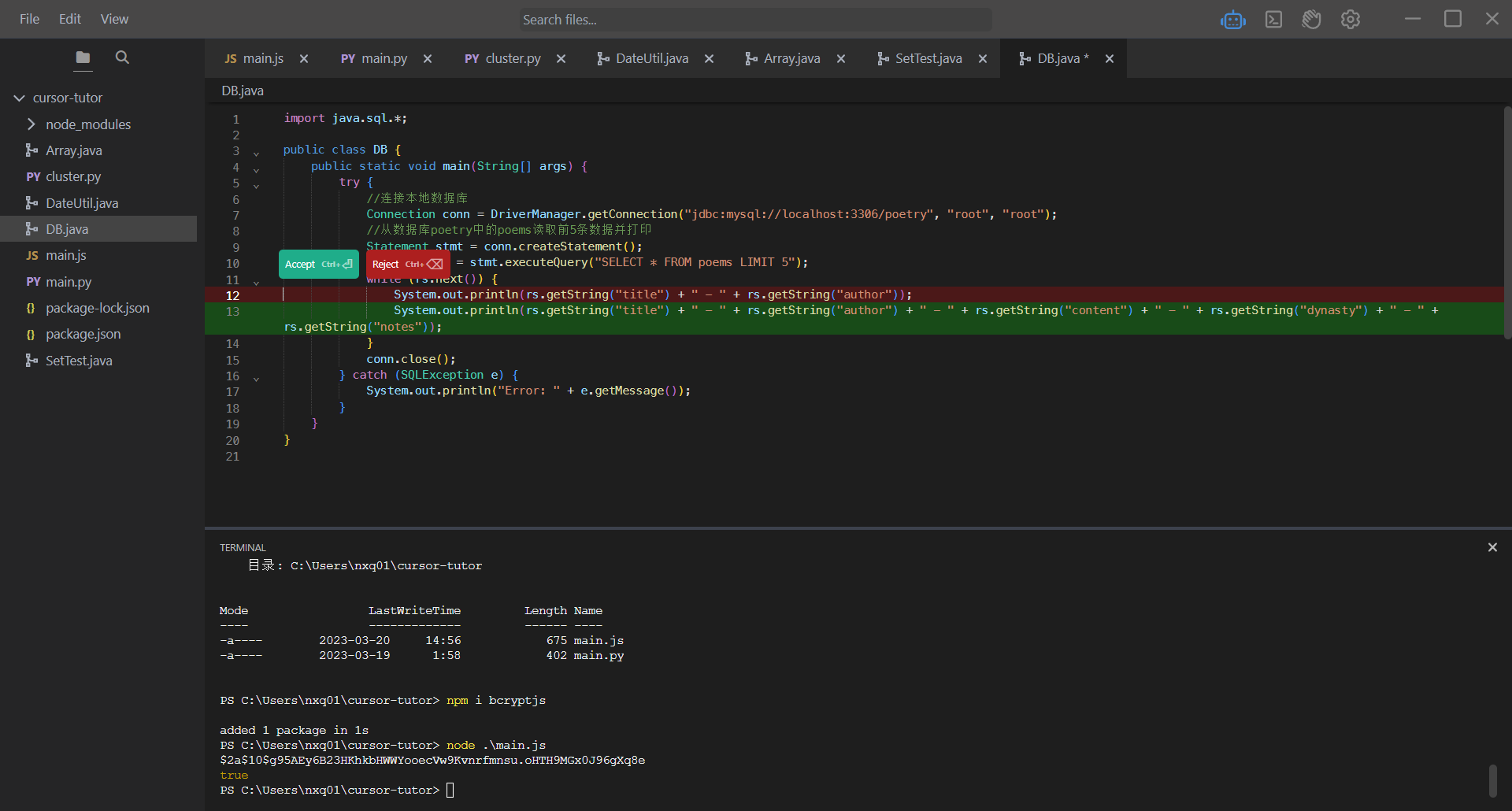Click line number 12 in the gutter
This screenshot has width=1512, height=811.
coord(232,295)
